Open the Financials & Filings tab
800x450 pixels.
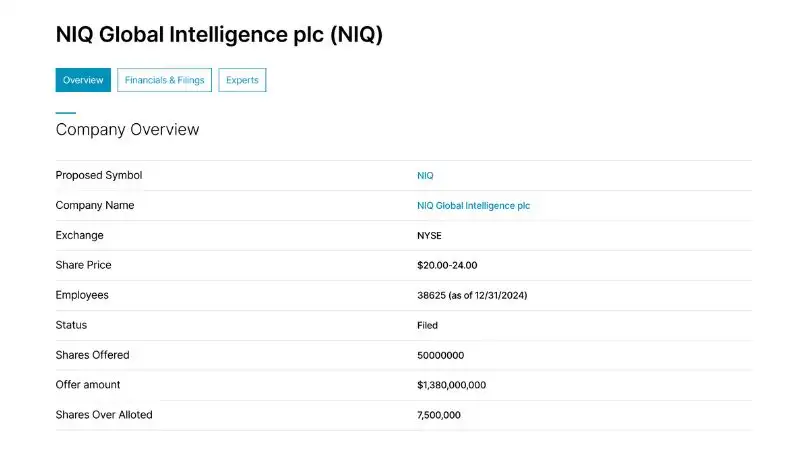point(164,80)
